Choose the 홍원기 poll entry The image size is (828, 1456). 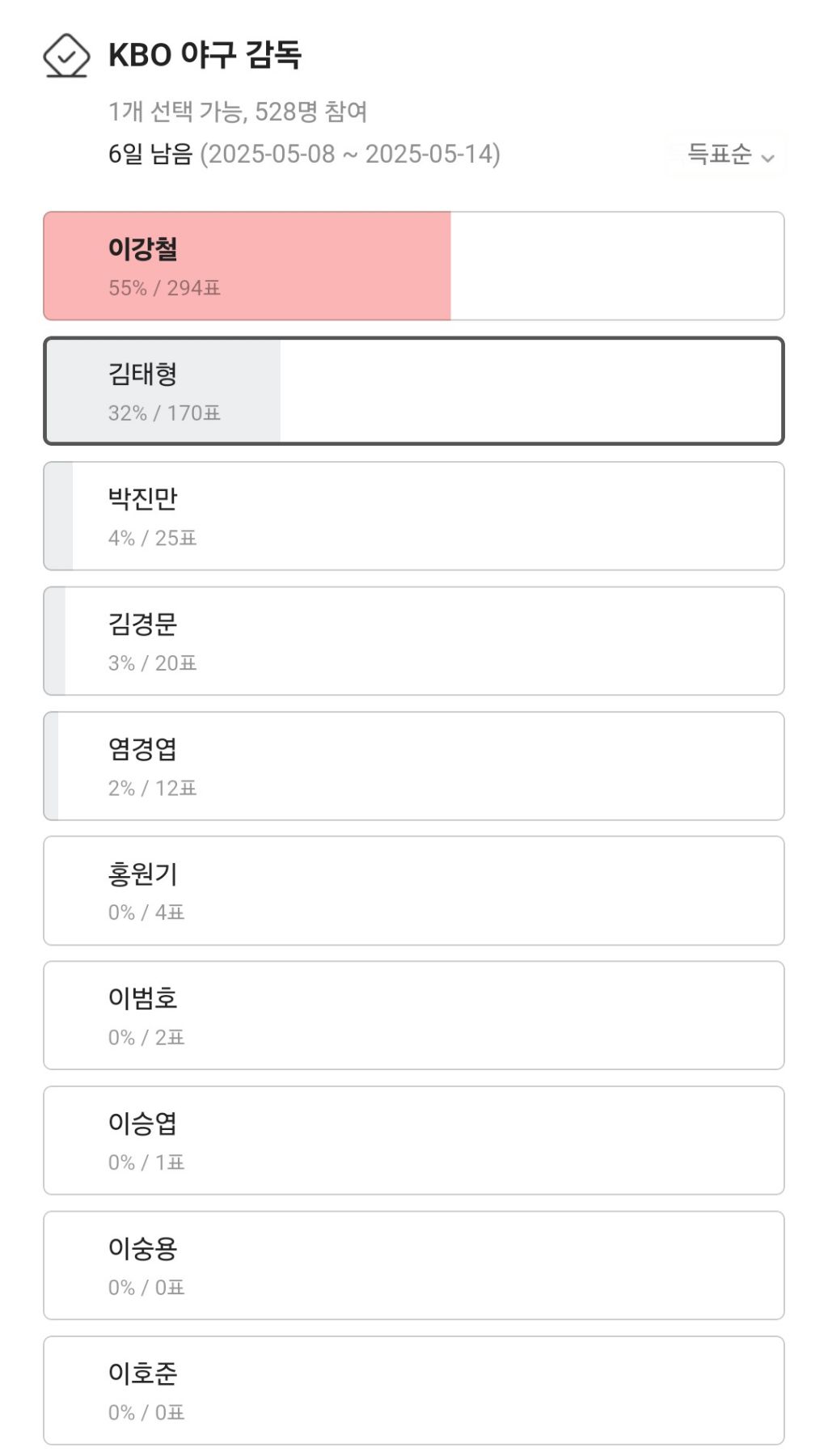413,891
